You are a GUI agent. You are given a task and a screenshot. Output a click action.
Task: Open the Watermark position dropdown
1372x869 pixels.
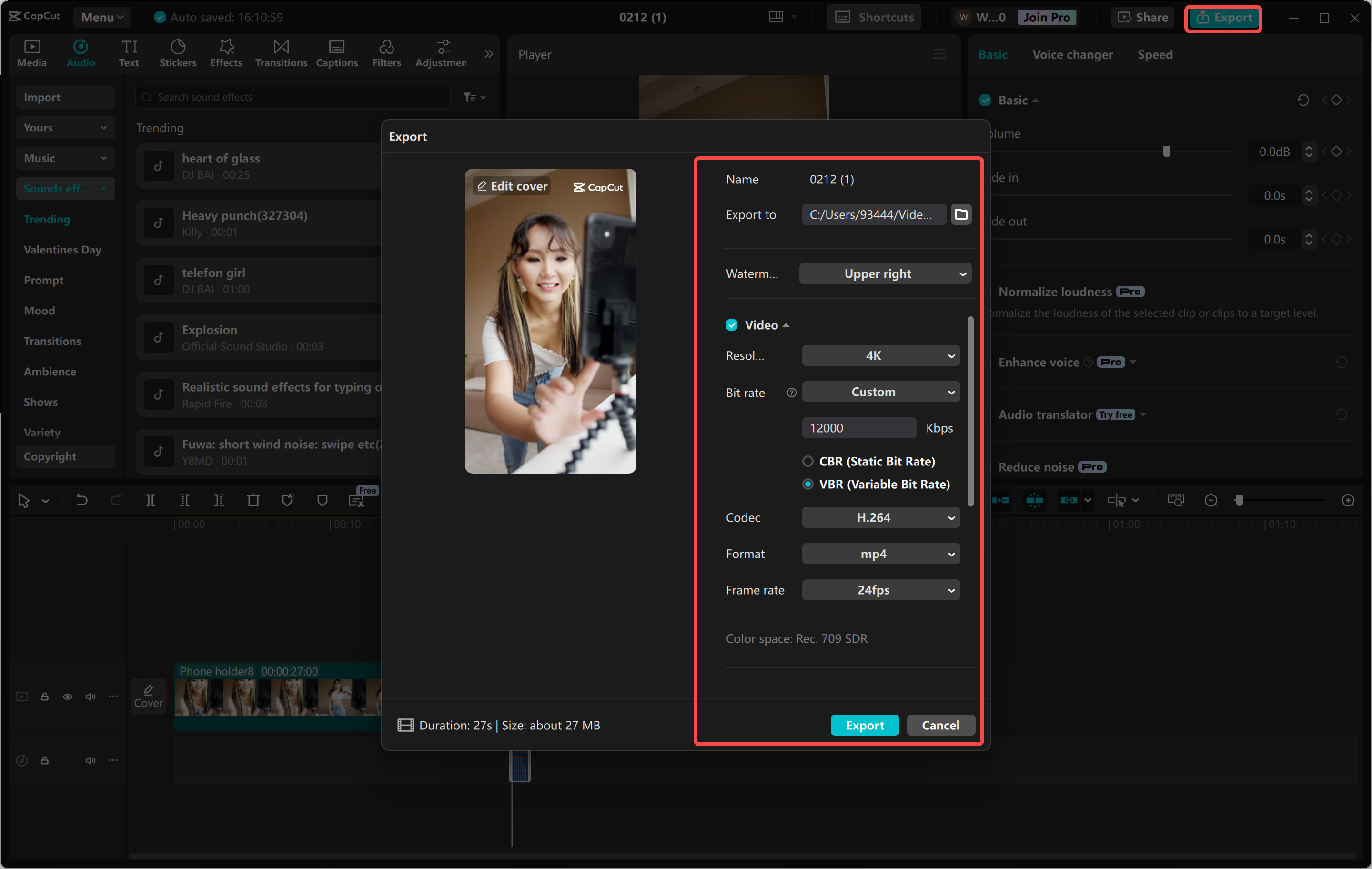(885, 273)
